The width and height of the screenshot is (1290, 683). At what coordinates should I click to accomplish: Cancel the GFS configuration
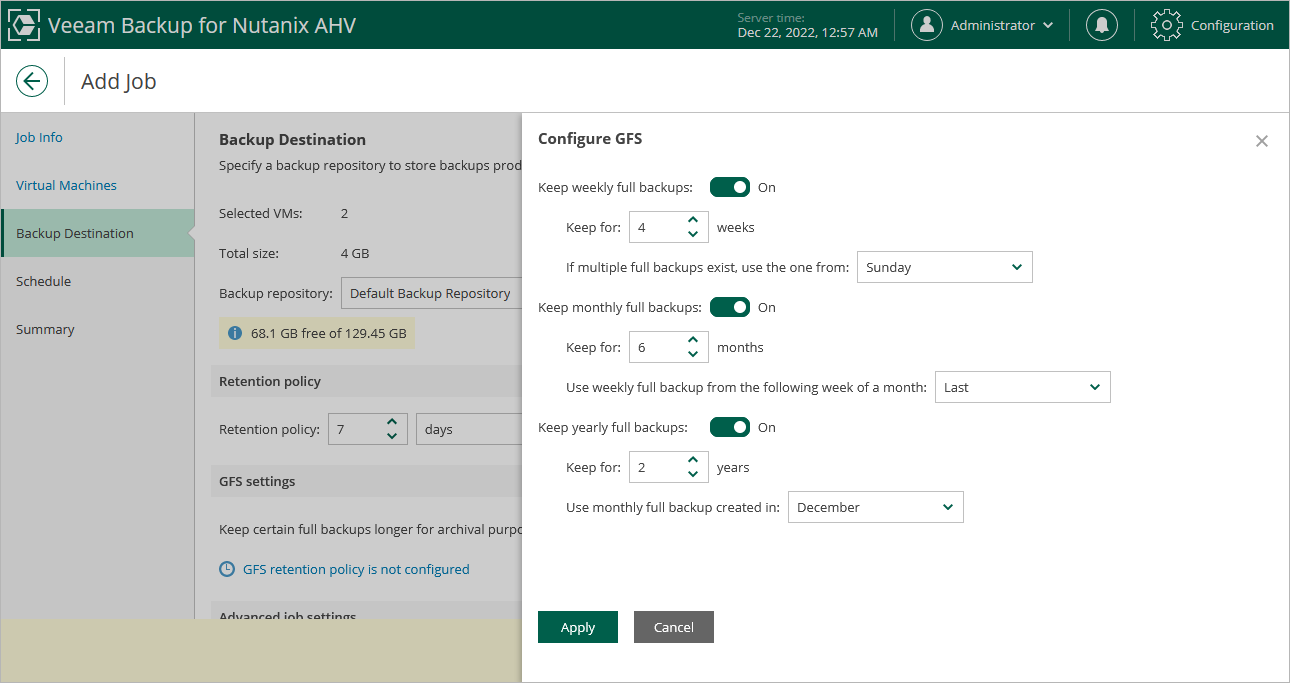(x=673, y=627)
